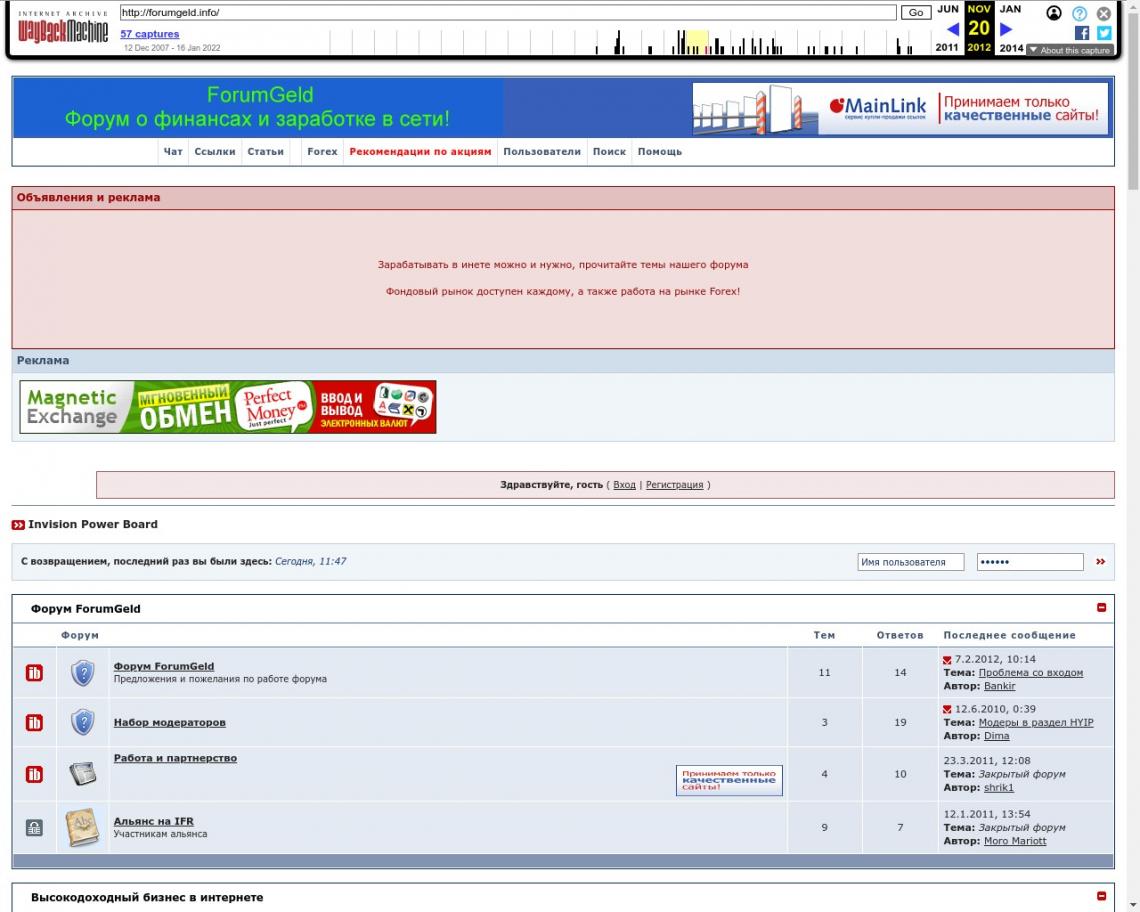Open Альянс на IFR forum link

pyautogui.click(x=153, y=821)
